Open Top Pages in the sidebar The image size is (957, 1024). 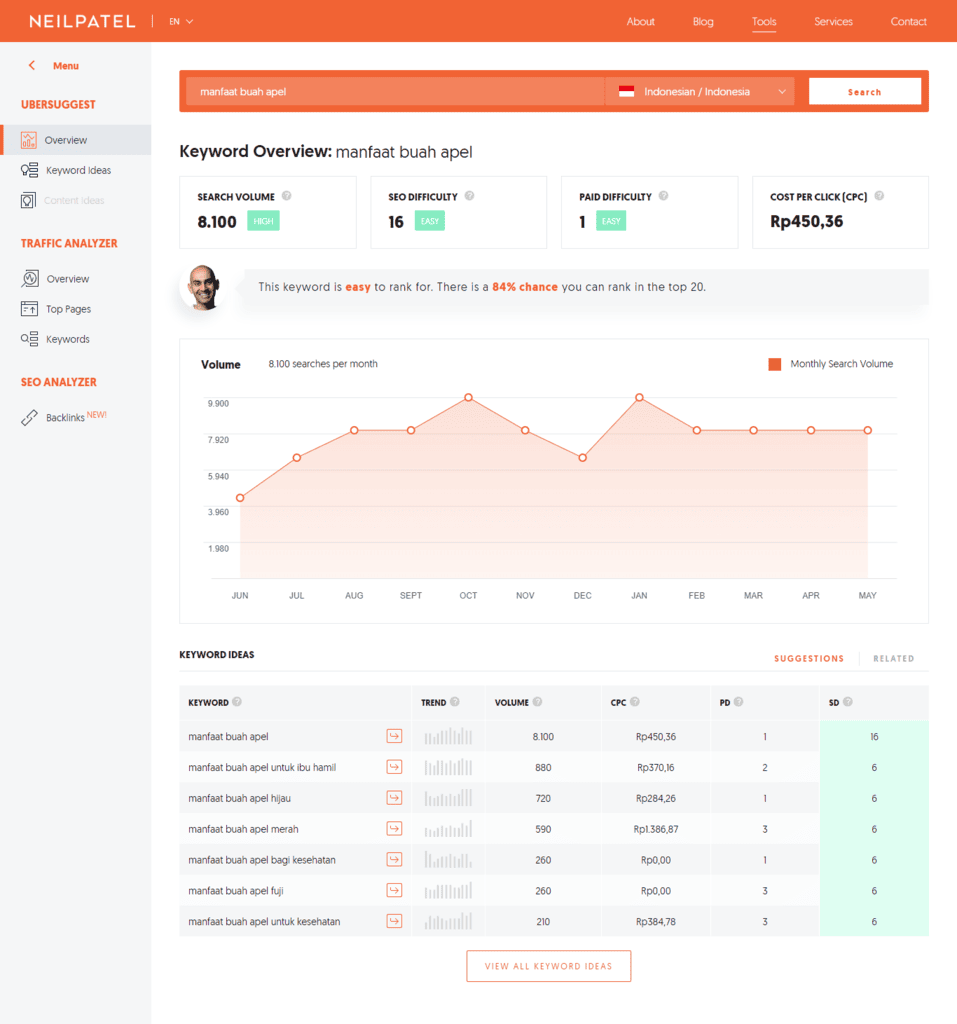pos(69,309)
